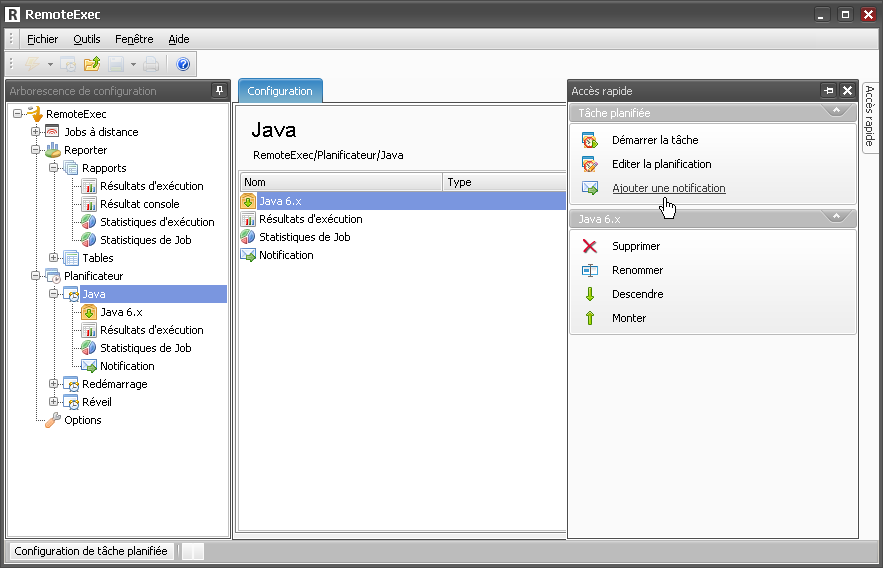883x568 pixels.
Task: Click the RemoteExec root icon in tree
Action: (35, 114)
